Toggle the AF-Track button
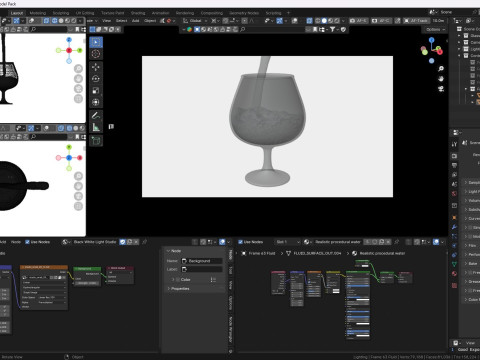 coord(416,21)
